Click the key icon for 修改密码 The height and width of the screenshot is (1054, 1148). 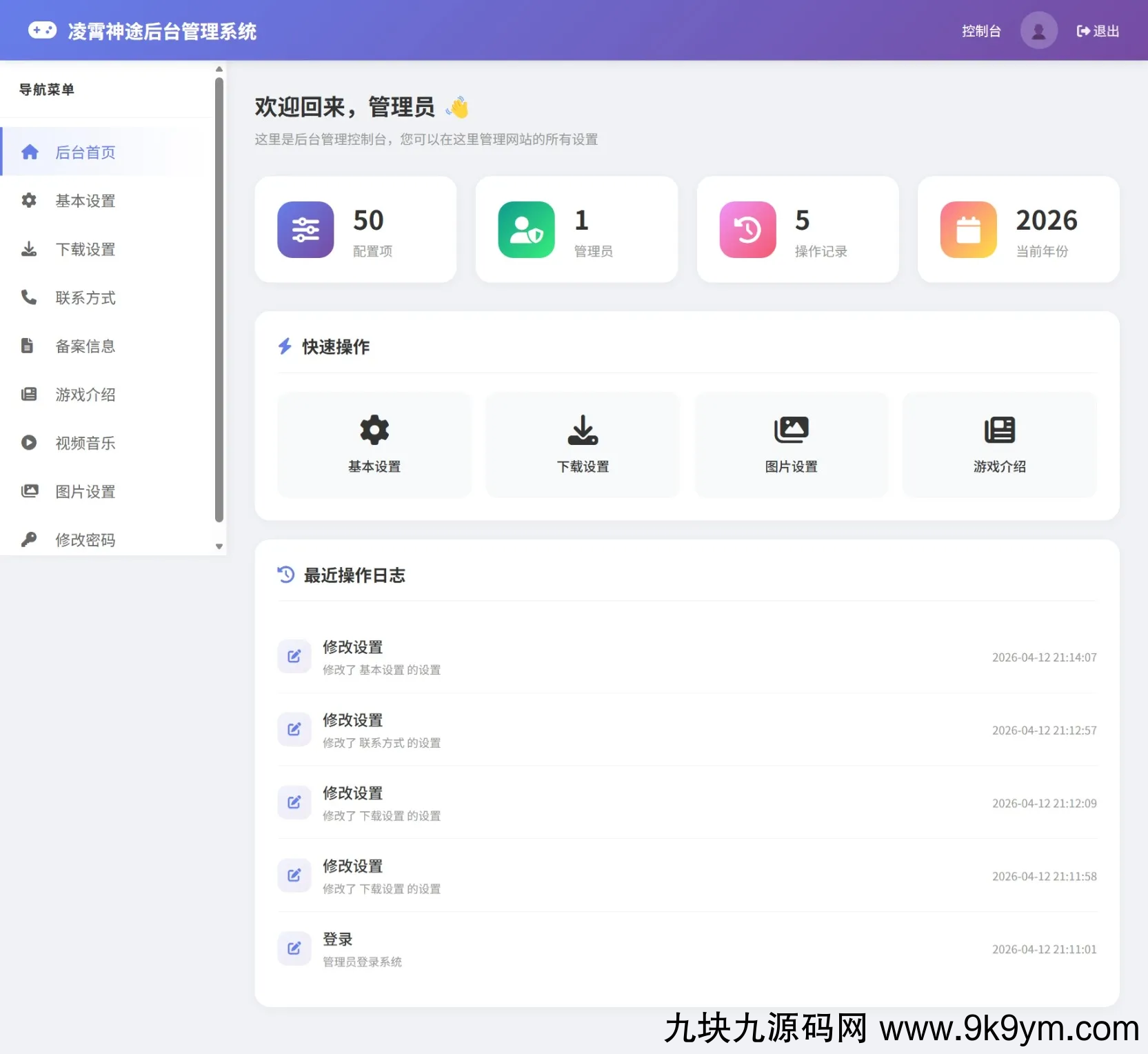pyautogui.click(x=29, y=539)
